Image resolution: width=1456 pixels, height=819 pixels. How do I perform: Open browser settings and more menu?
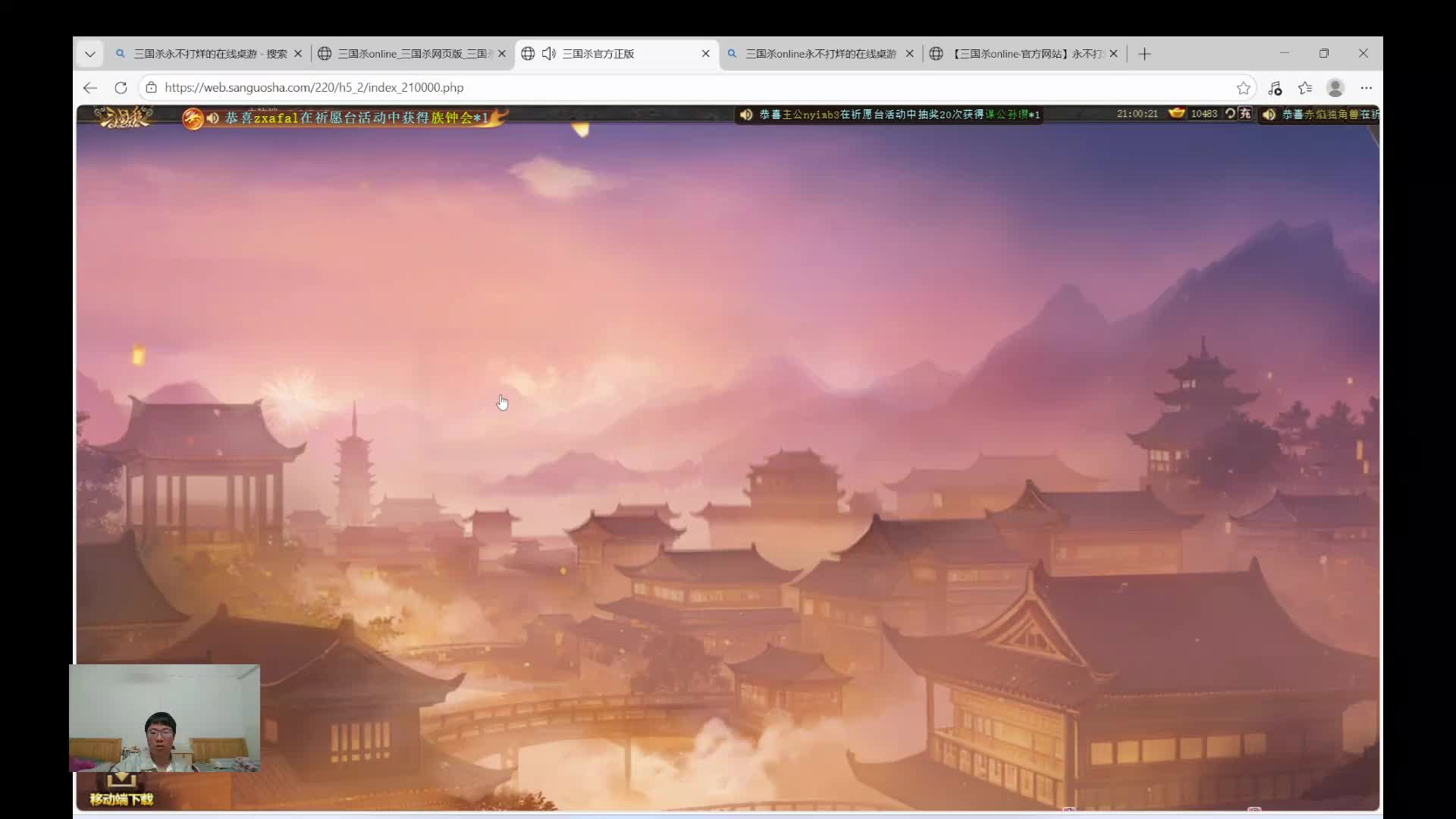click(x=1366, y=88)
